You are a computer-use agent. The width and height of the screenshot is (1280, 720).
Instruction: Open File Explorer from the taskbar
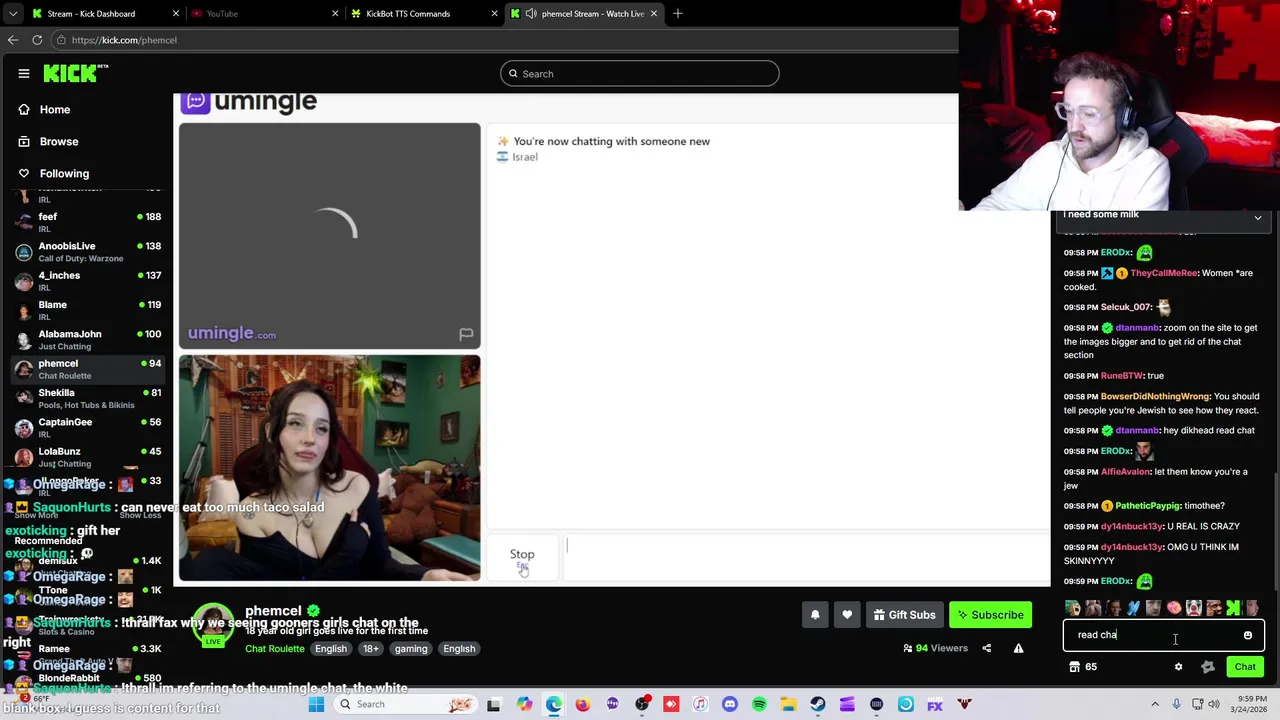[x=789, y=704]
